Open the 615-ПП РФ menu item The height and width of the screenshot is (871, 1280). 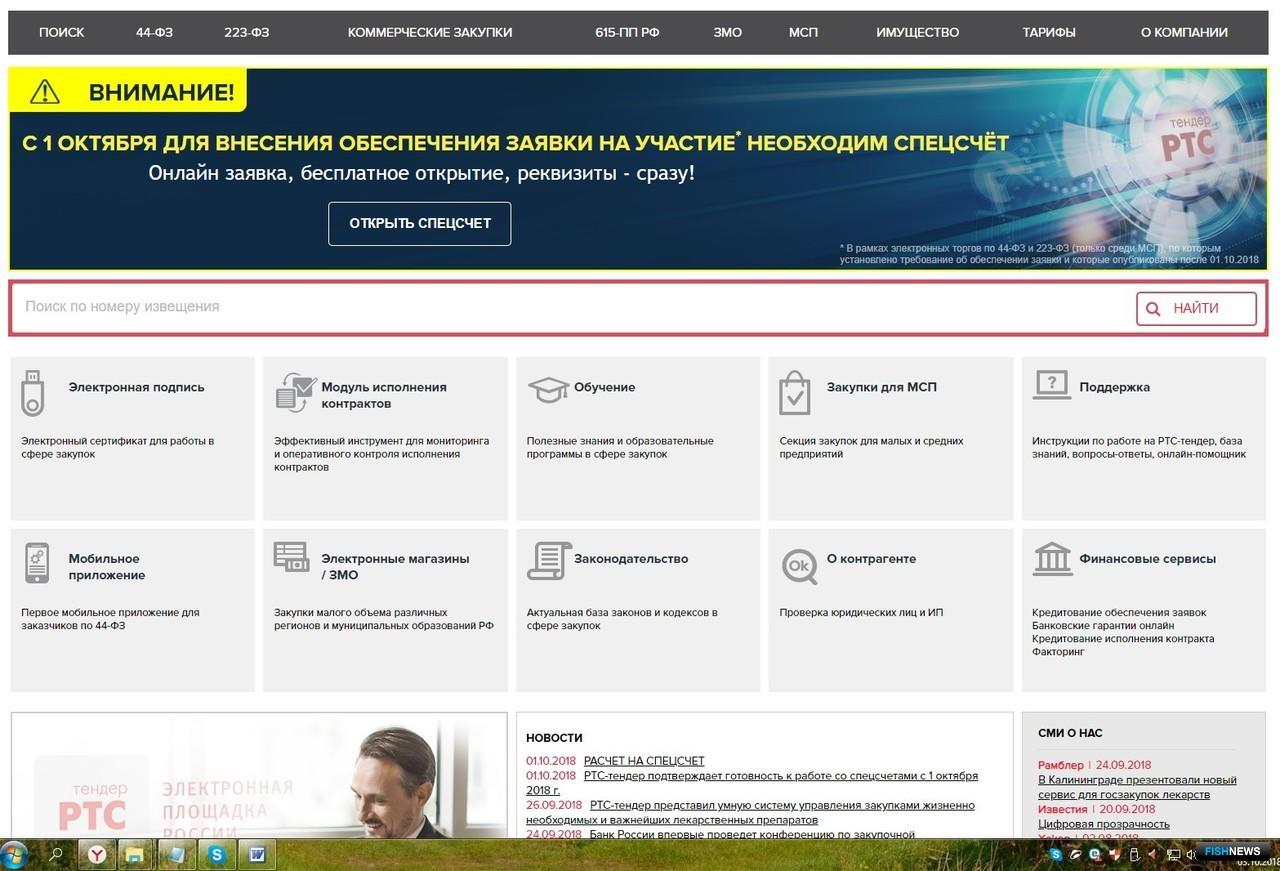tap(627, 32)
